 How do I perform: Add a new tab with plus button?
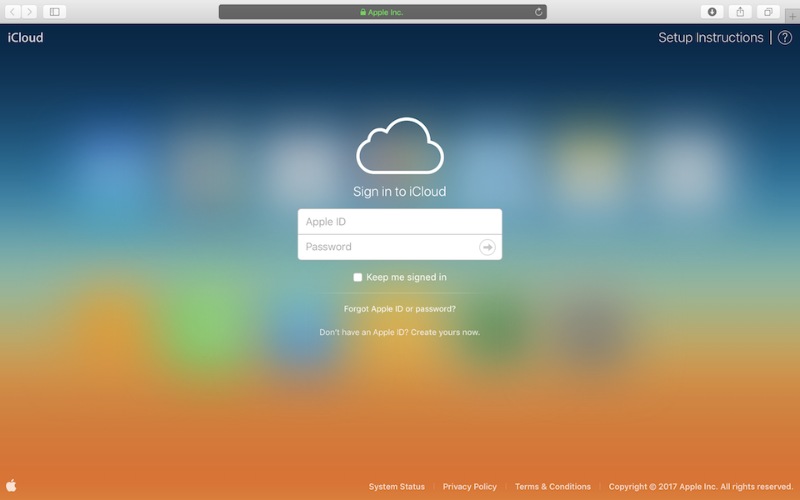pyautogui.click(x=792, y=16)
